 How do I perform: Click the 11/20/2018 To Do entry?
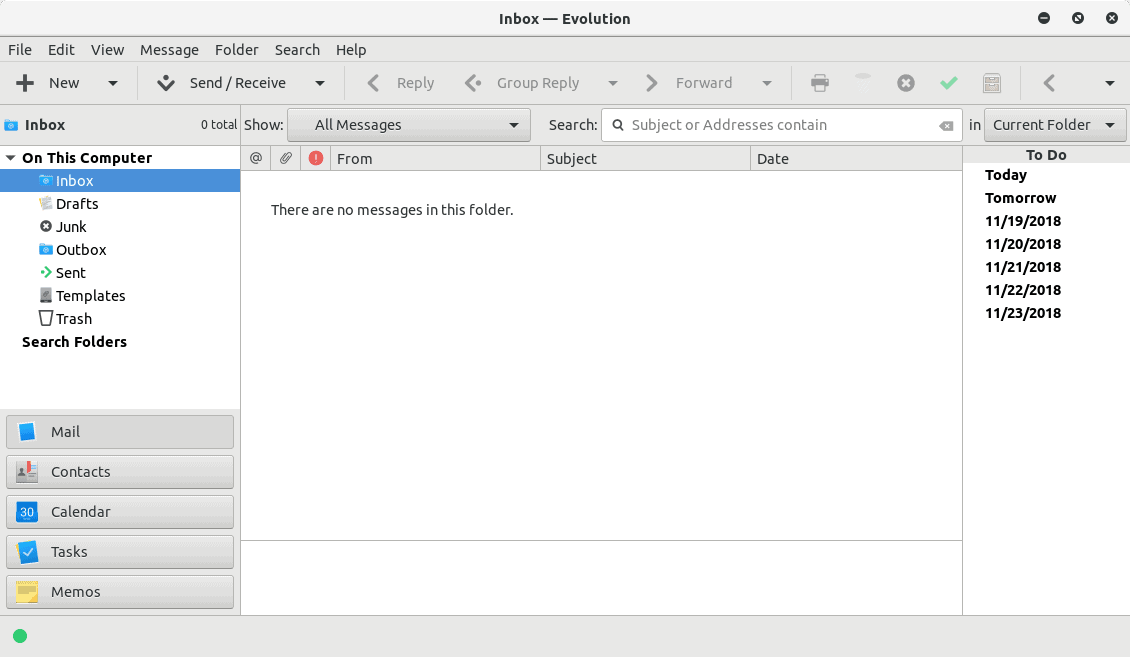[1023, 244]
